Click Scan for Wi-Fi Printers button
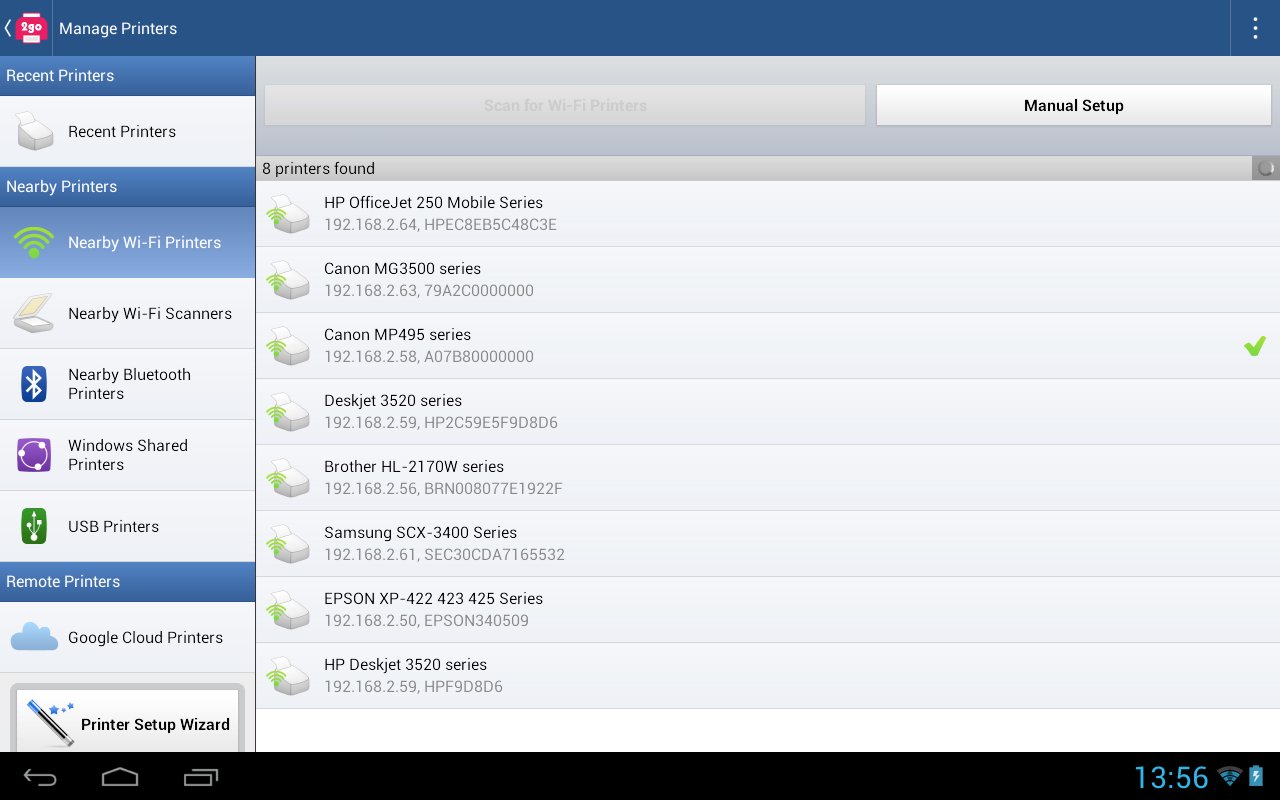The width and height of the screenshot is (1280, 800). click(565, 105)
